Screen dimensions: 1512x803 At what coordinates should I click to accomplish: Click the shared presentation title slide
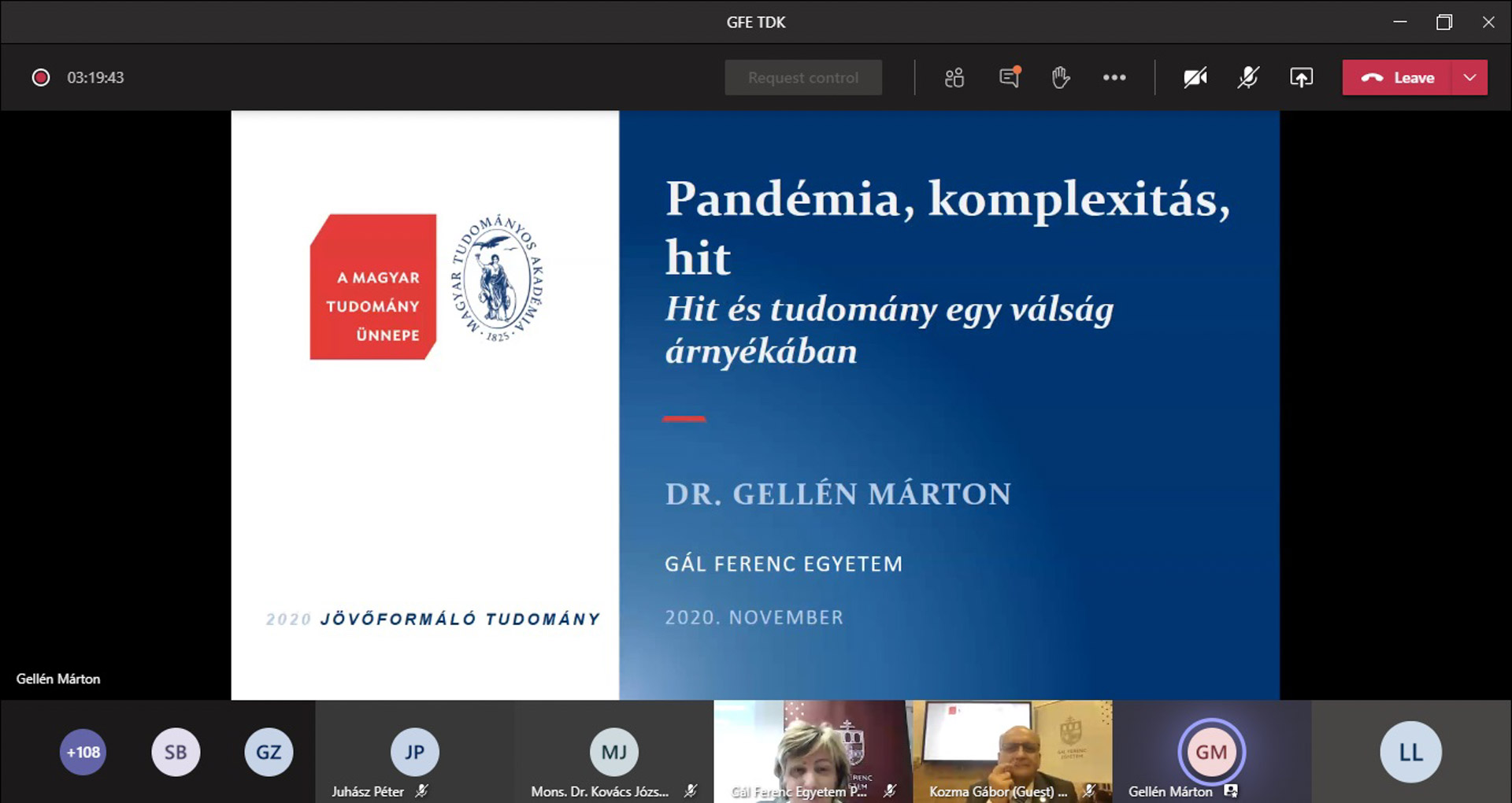pos(755,405)
